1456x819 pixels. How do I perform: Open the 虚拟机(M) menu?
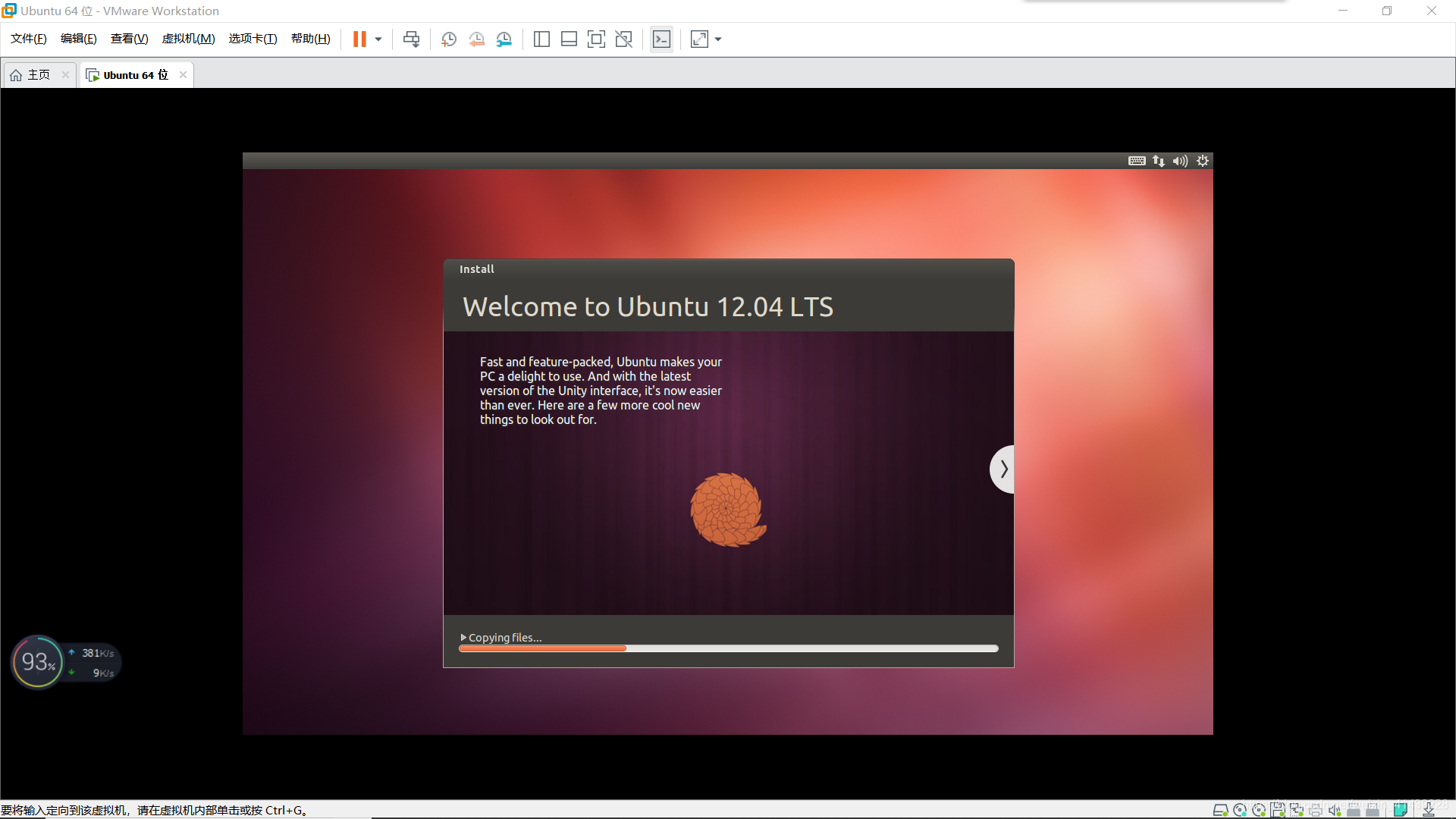click(189, 39)
